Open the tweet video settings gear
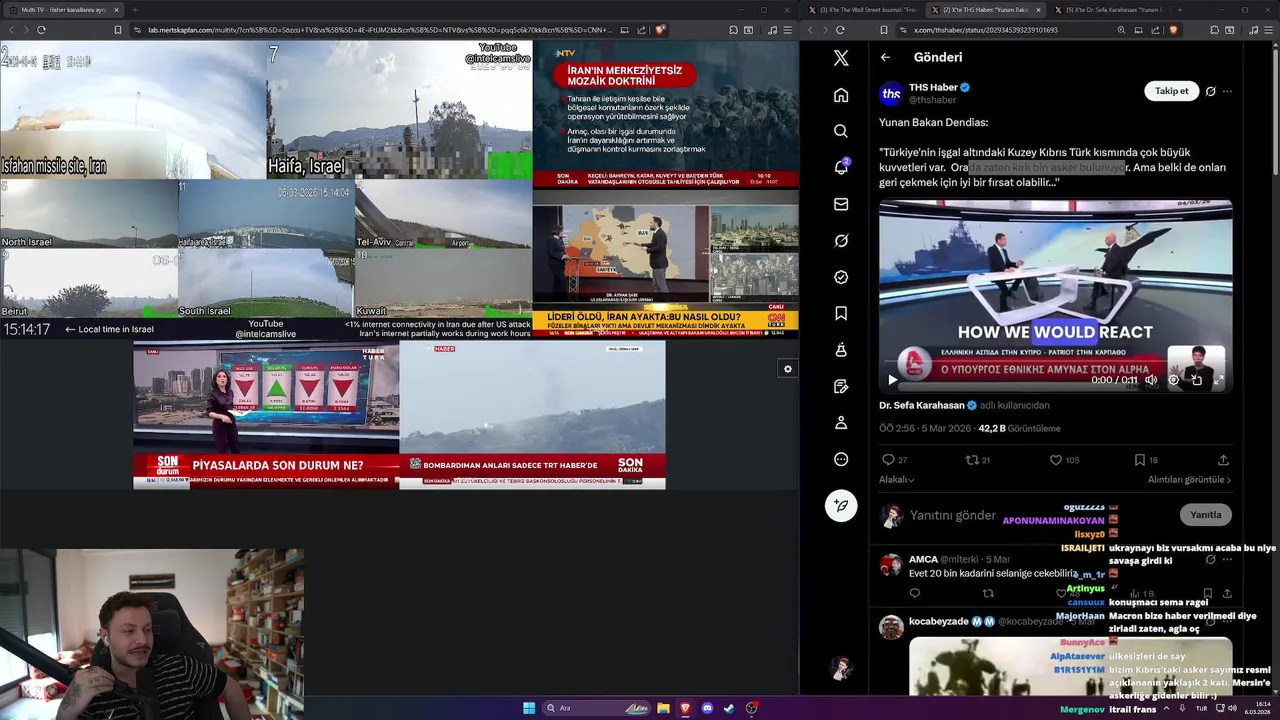Image resolution: width=1280 pixels, height=720 pixels. [x=1174, y=380]
